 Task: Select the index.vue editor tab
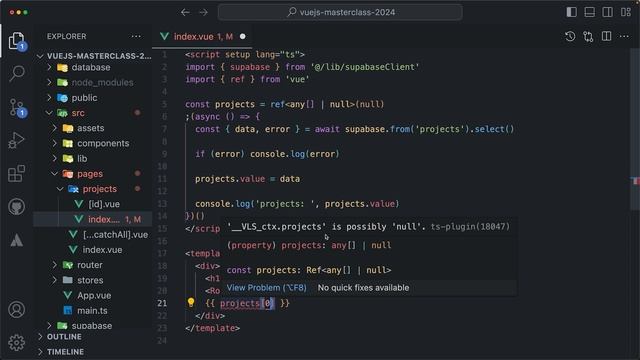tap(201, 36)
